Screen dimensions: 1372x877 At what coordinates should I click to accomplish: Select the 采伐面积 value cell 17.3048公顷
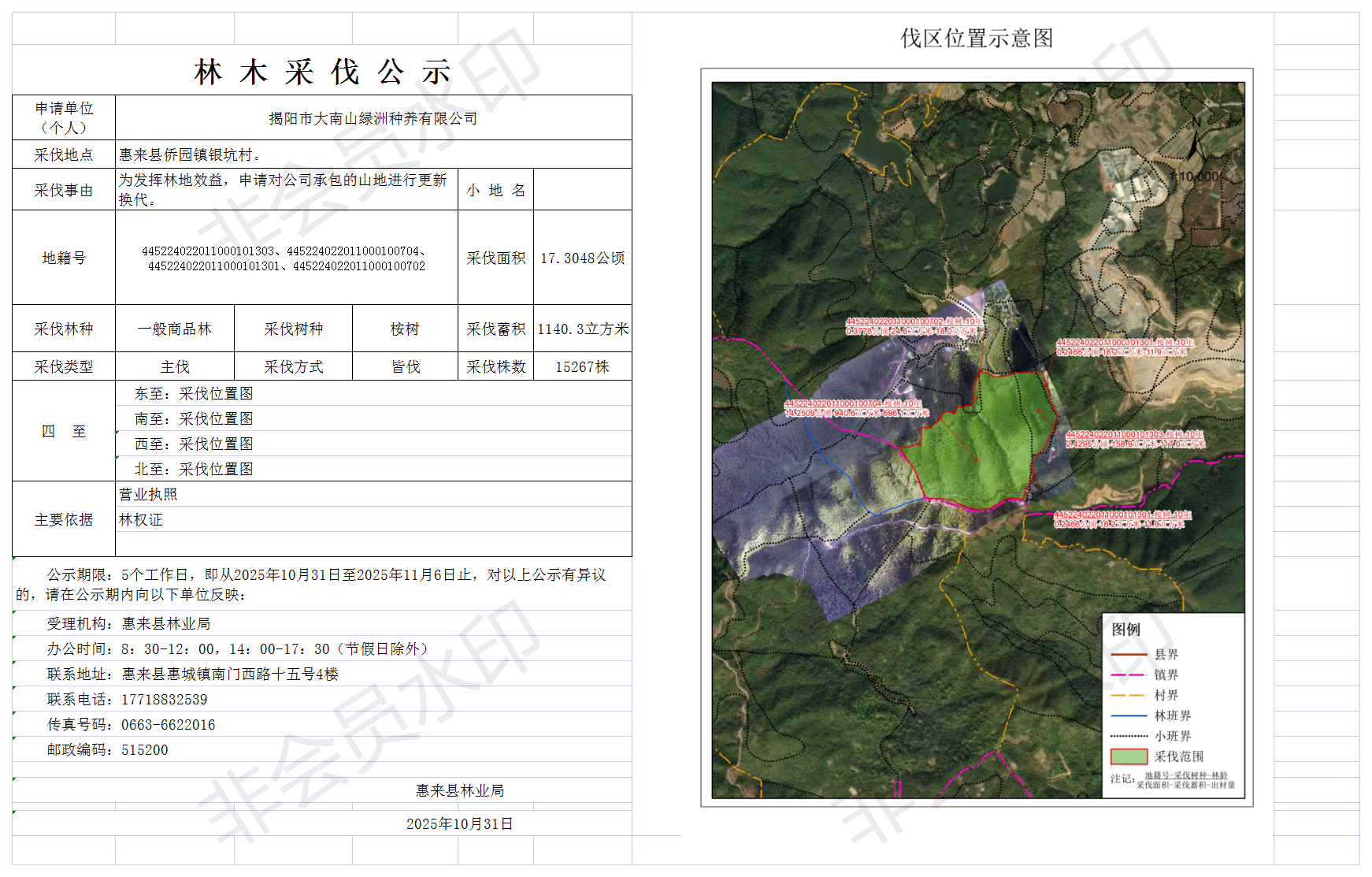(582, 258)
